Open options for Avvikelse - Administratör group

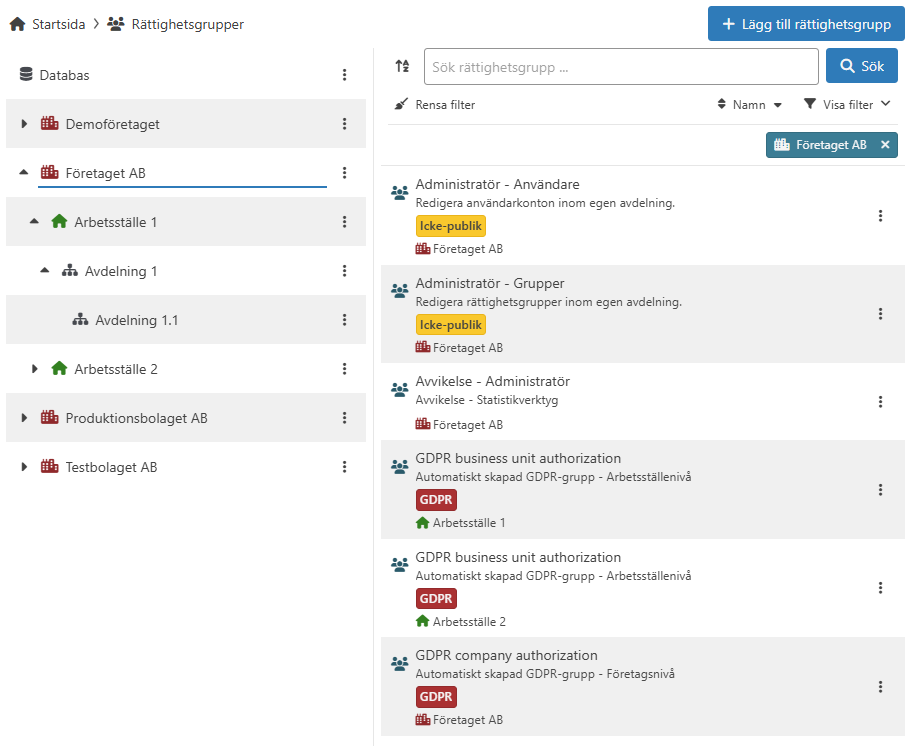880,402
